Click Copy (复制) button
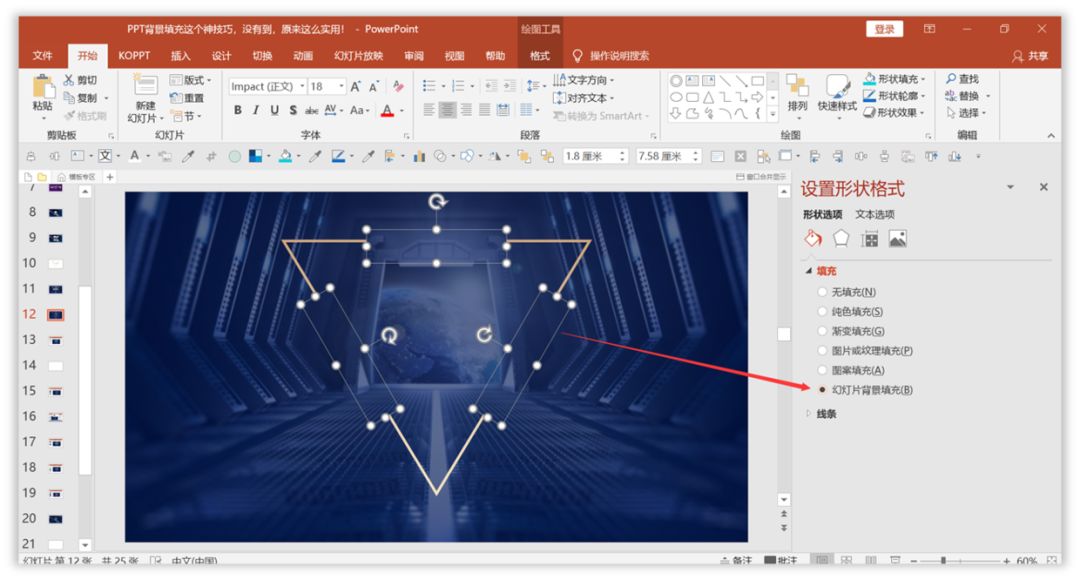The height and width of the screenshot is (580, 1080). [81, 98]
